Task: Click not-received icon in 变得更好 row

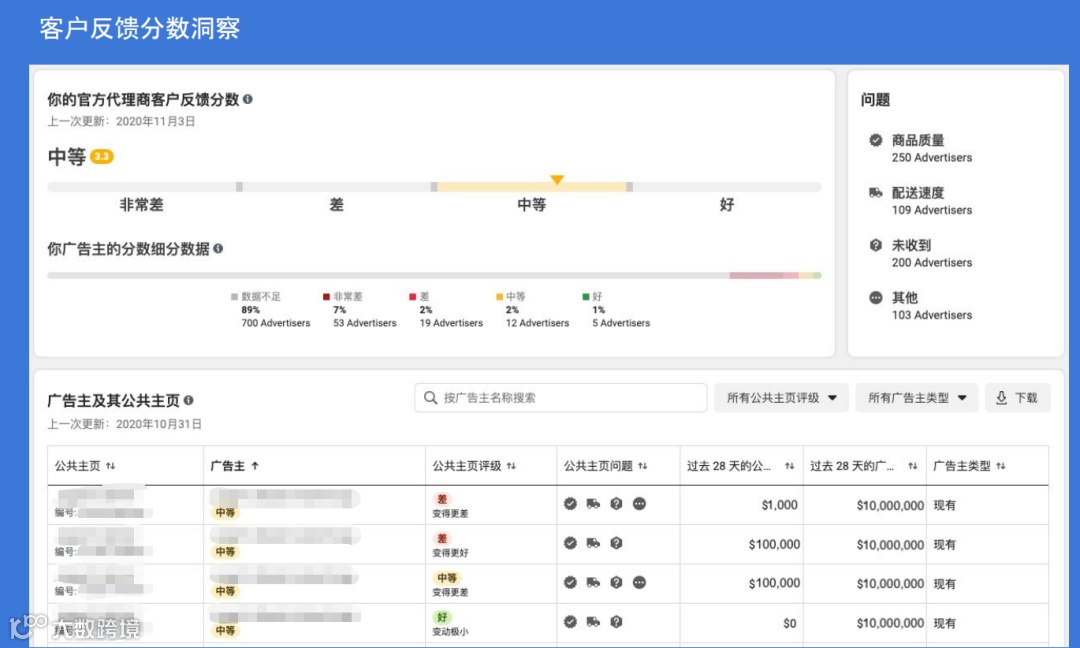Action: coord(616,543)
